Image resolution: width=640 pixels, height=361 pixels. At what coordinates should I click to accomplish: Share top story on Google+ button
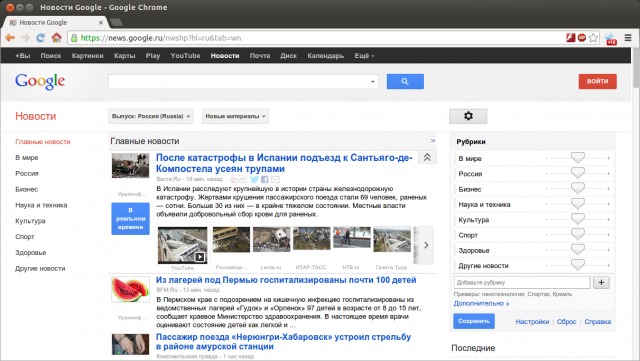pos(238,179)
